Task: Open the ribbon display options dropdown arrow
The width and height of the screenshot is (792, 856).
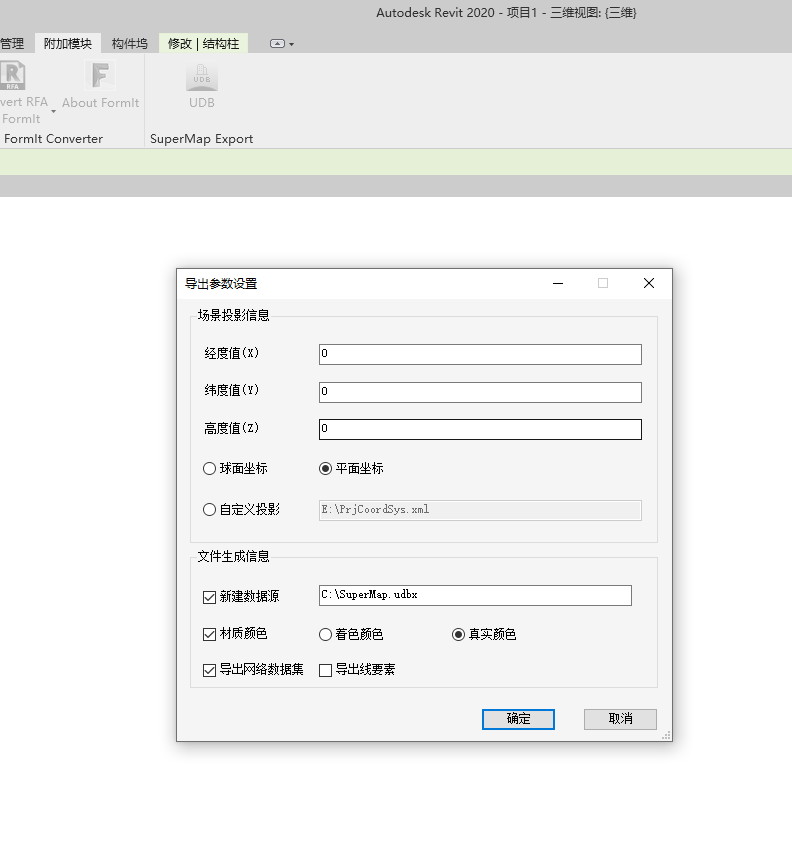Action: click(x=291, y=45)
